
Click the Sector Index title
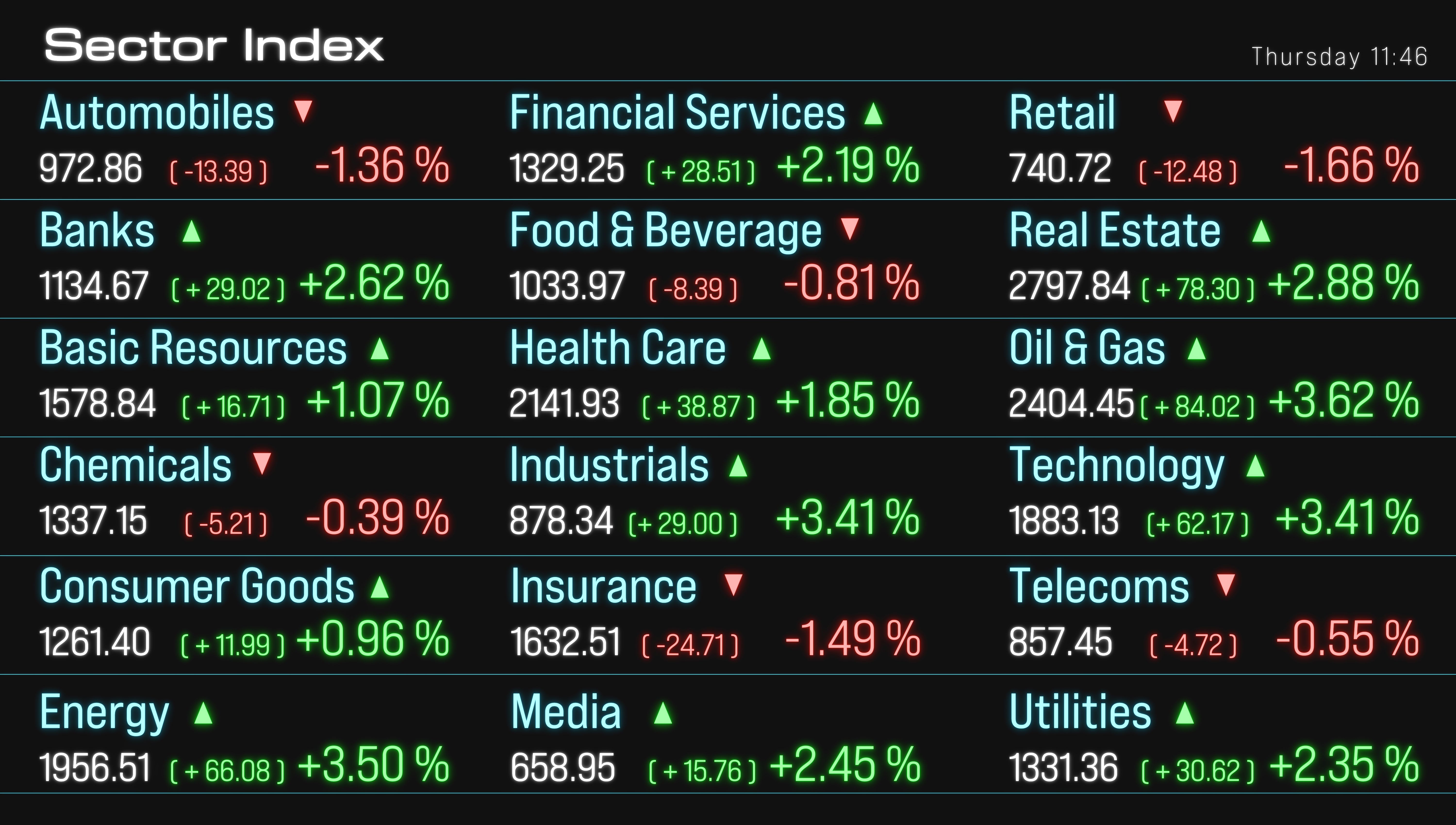click(x=214, y=45)
